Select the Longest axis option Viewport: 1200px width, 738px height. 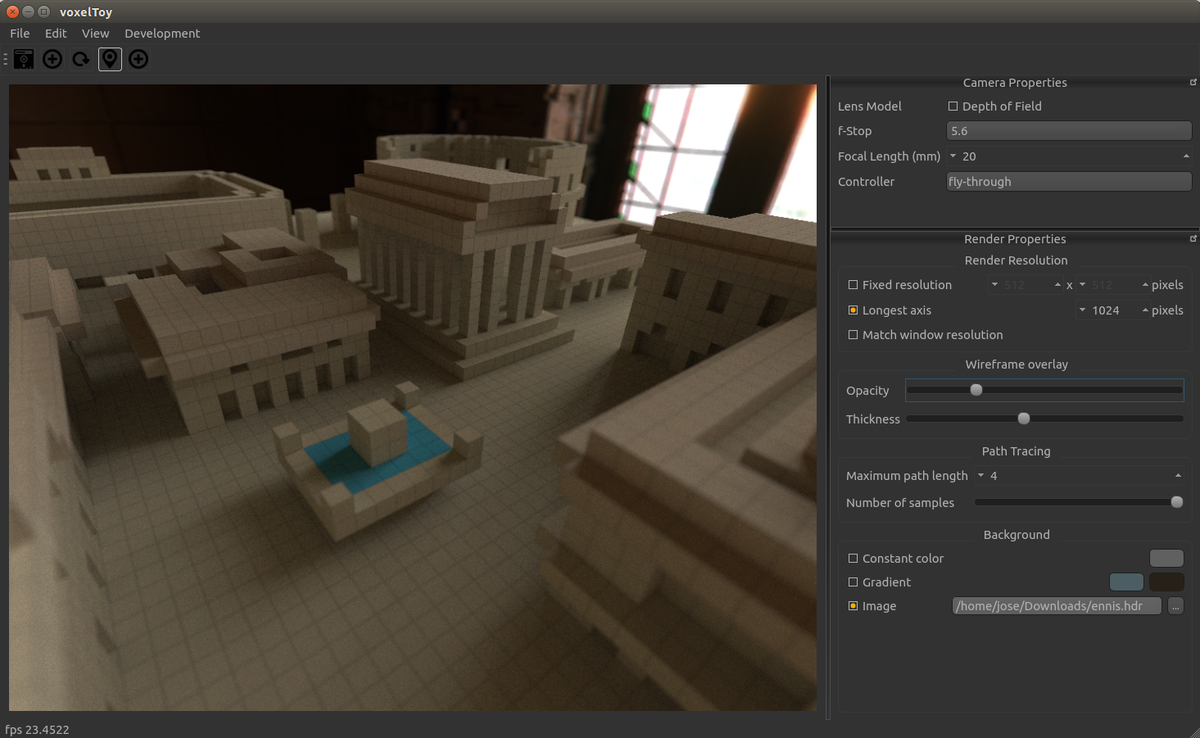tap(853, 310)
